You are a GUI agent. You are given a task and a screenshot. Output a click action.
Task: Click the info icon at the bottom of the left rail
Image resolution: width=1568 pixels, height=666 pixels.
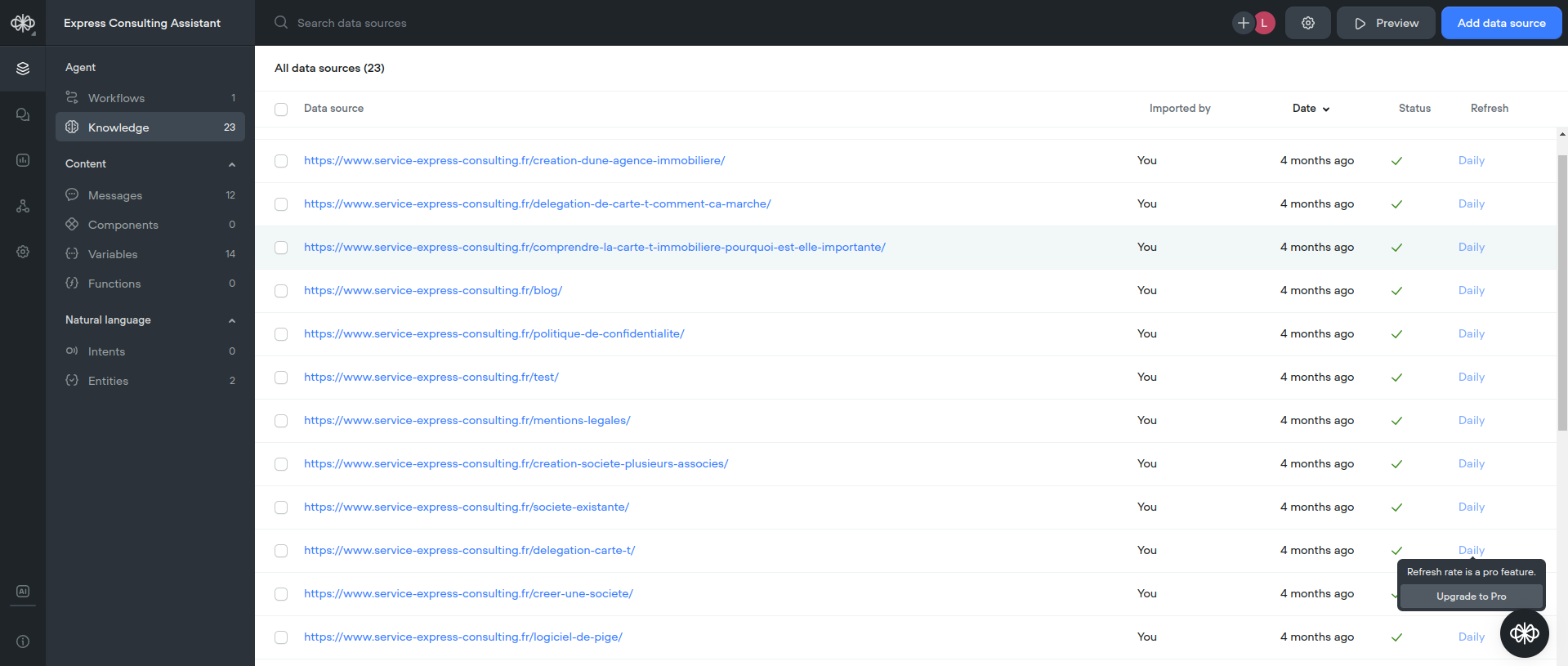click(x=23, y=641)
